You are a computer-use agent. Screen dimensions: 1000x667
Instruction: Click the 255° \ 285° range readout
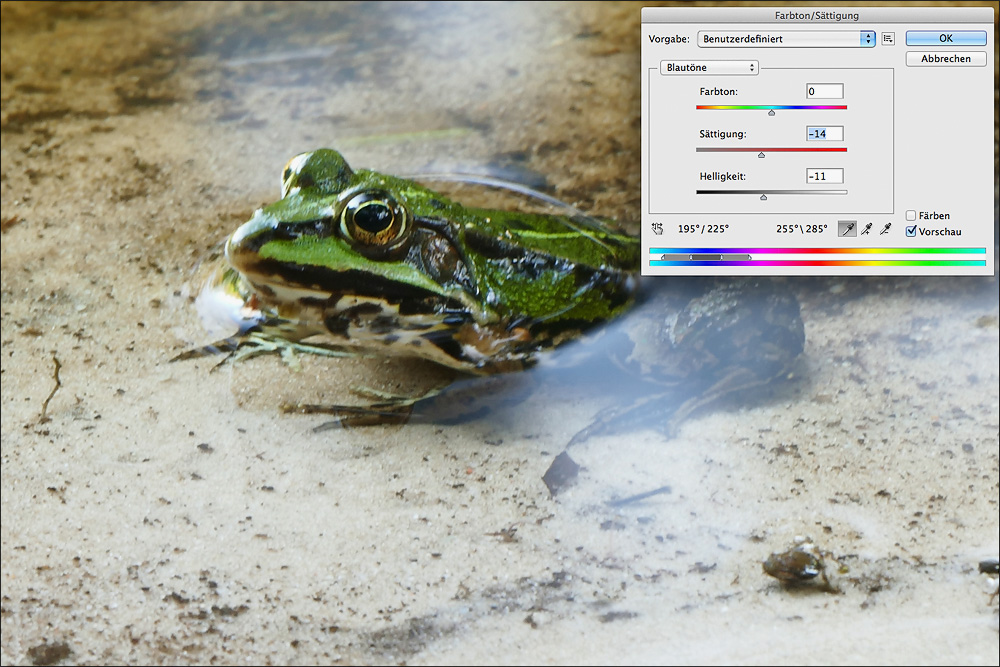point(802,229)
